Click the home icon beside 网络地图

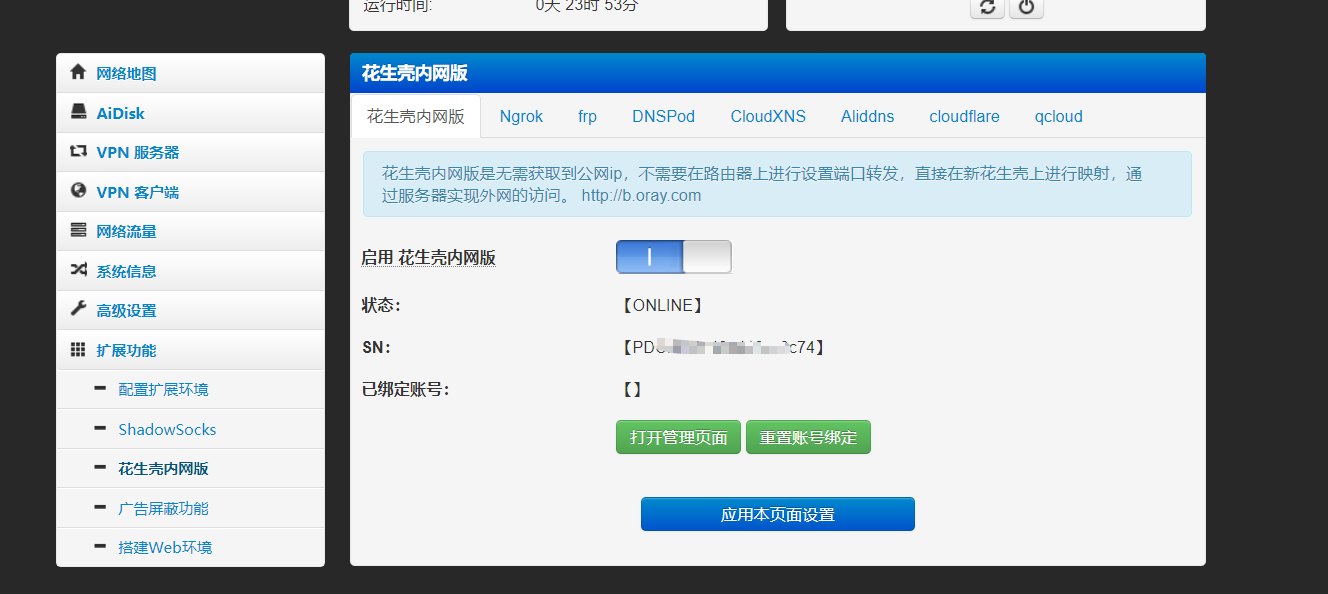(78, 73)
